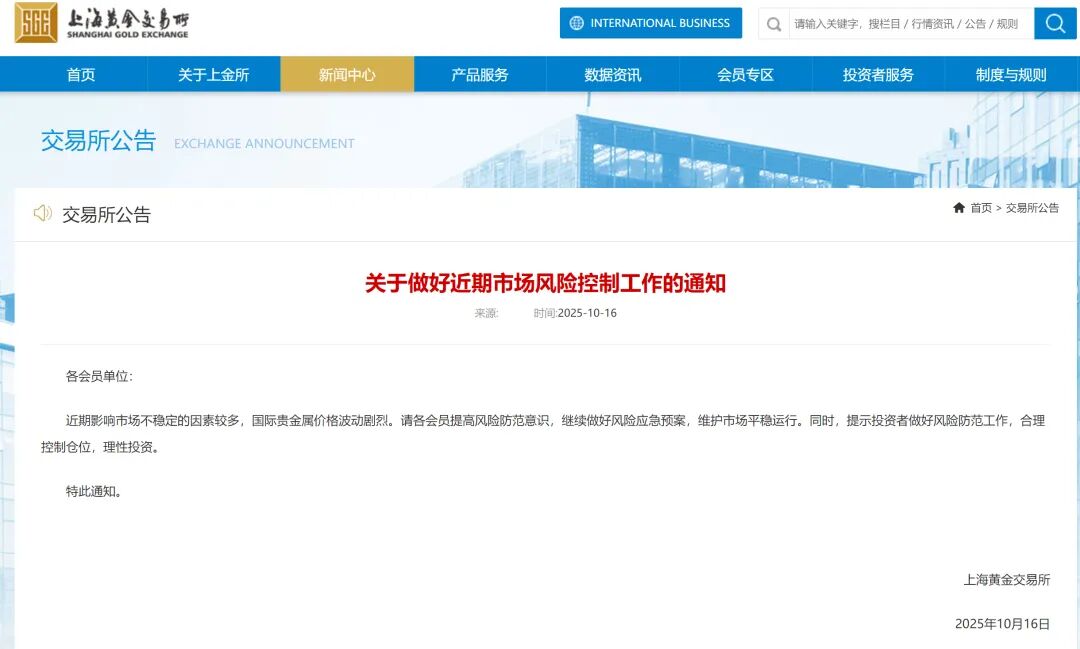
Task: Open the 会员专区 navigation menu
Action: [x=744, y=73]
